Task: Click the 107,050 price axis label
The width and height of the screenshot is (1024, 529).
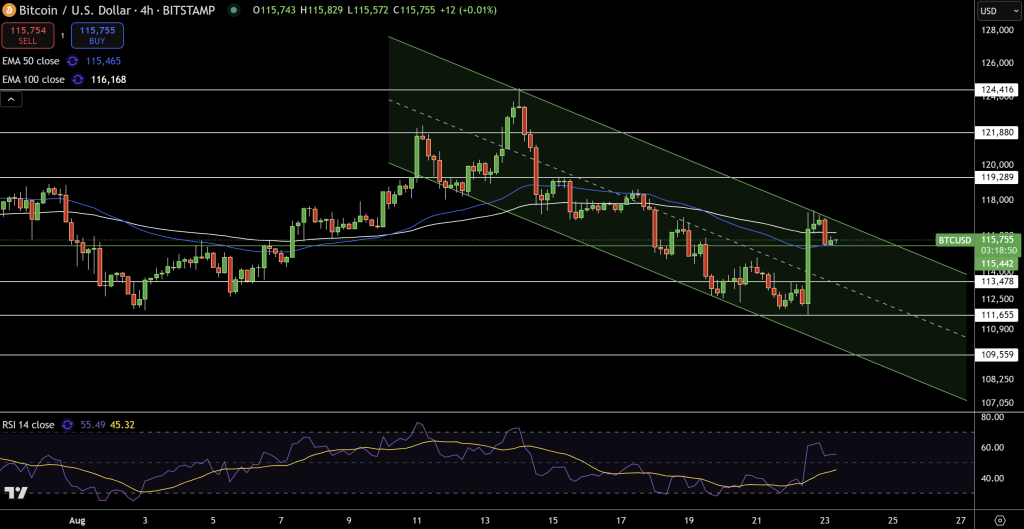Action: (995, 403)
